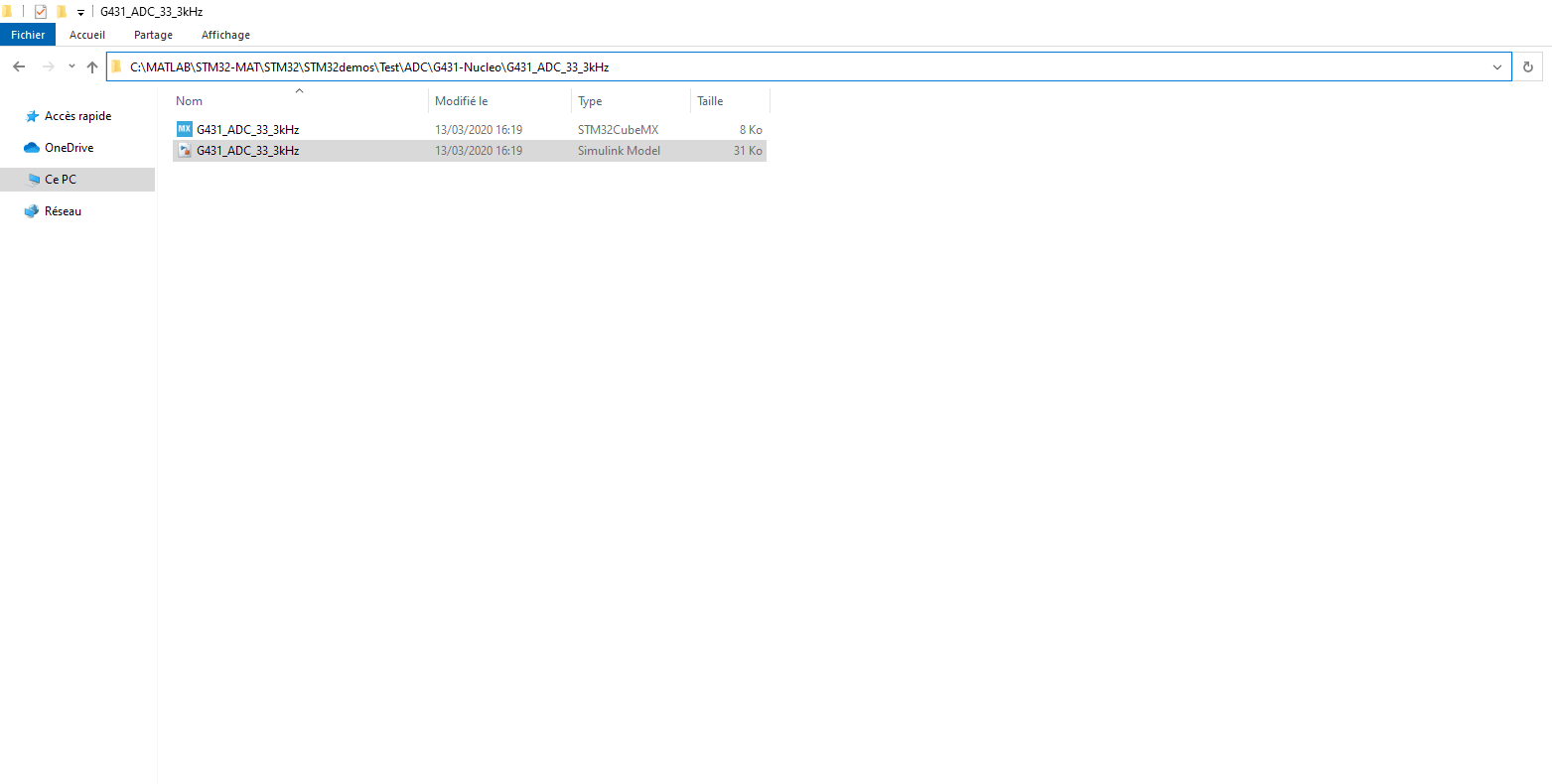Switch to the Affichage tab

[225, 35]
